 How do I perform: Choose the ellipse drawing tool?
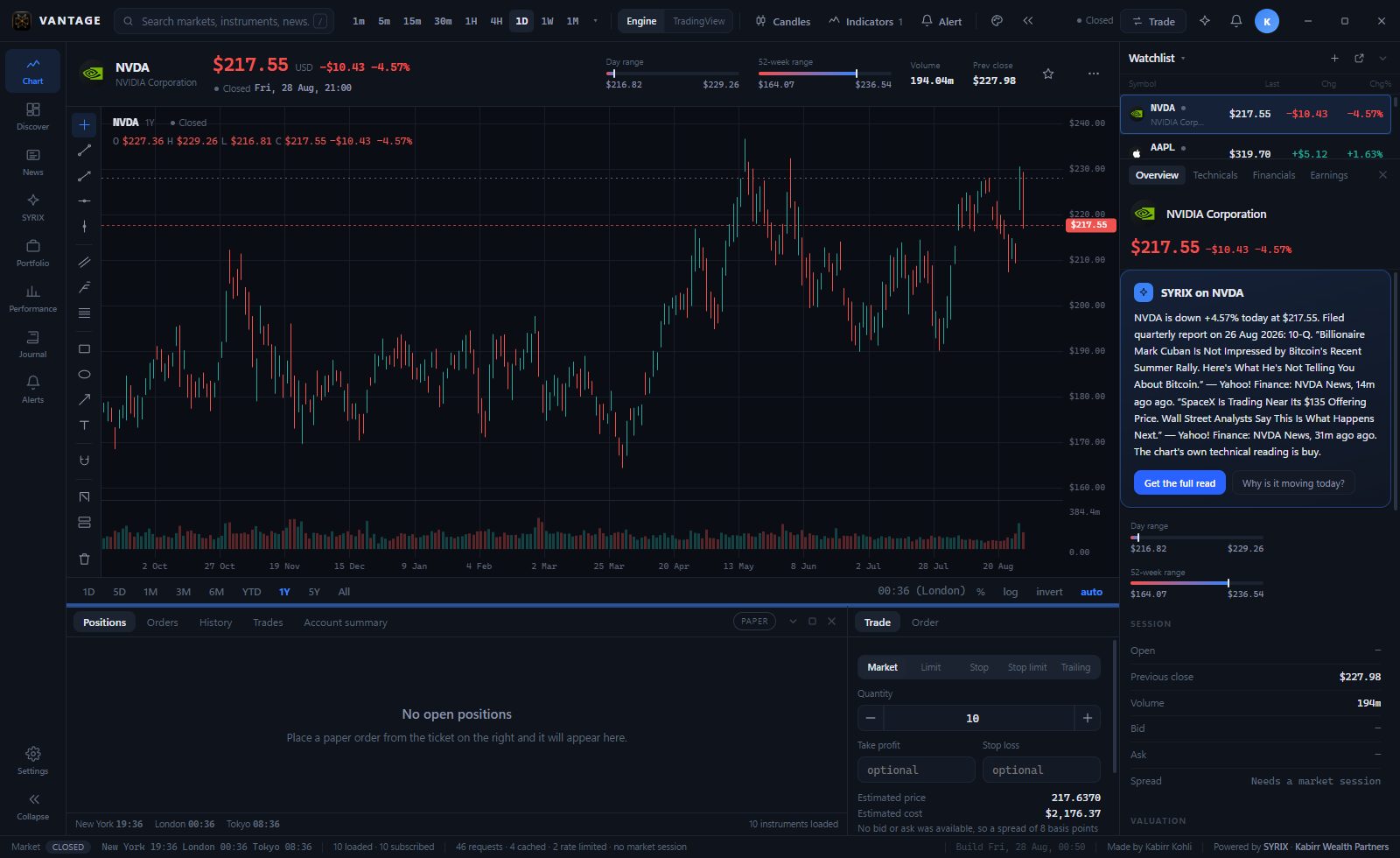point(84,375)
